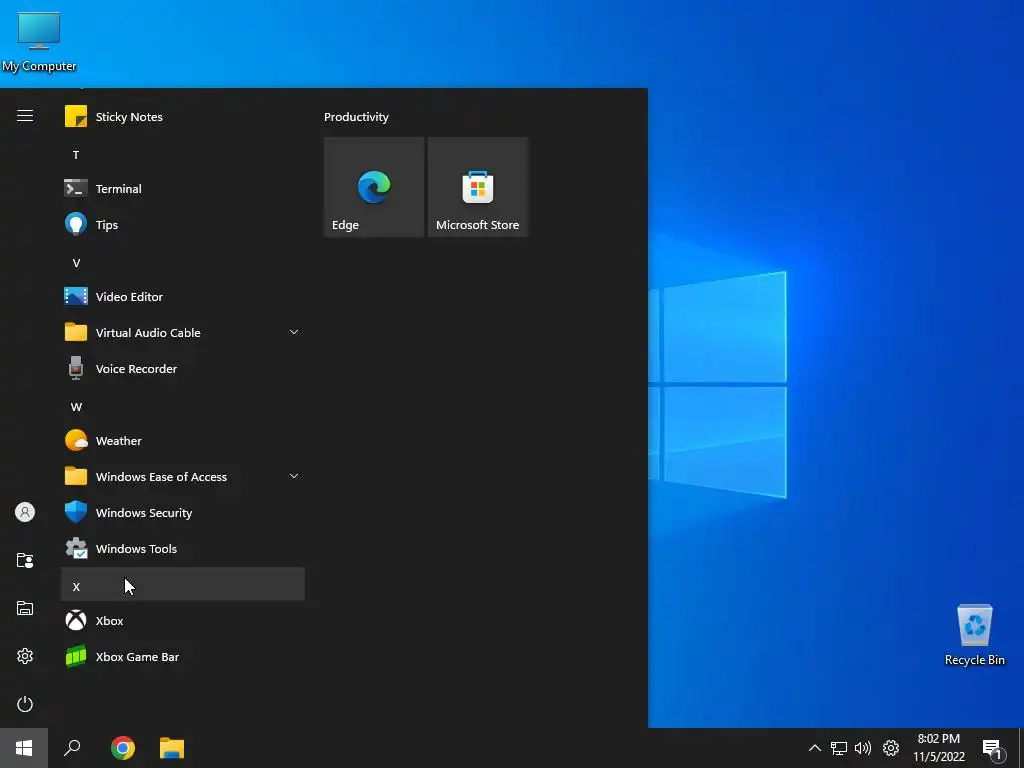Launch Terminal from the app list

(x=183, y=189)
